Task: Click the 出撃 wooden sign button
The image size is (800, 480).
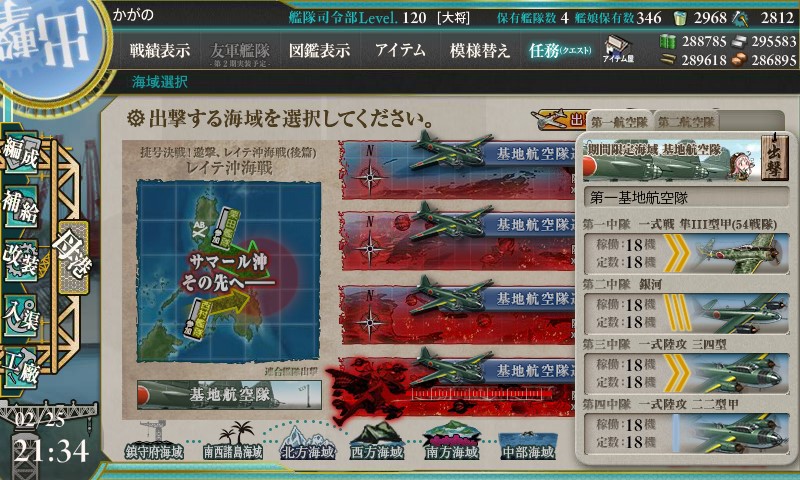Action: pyautogui.click(x=774, y=158)
